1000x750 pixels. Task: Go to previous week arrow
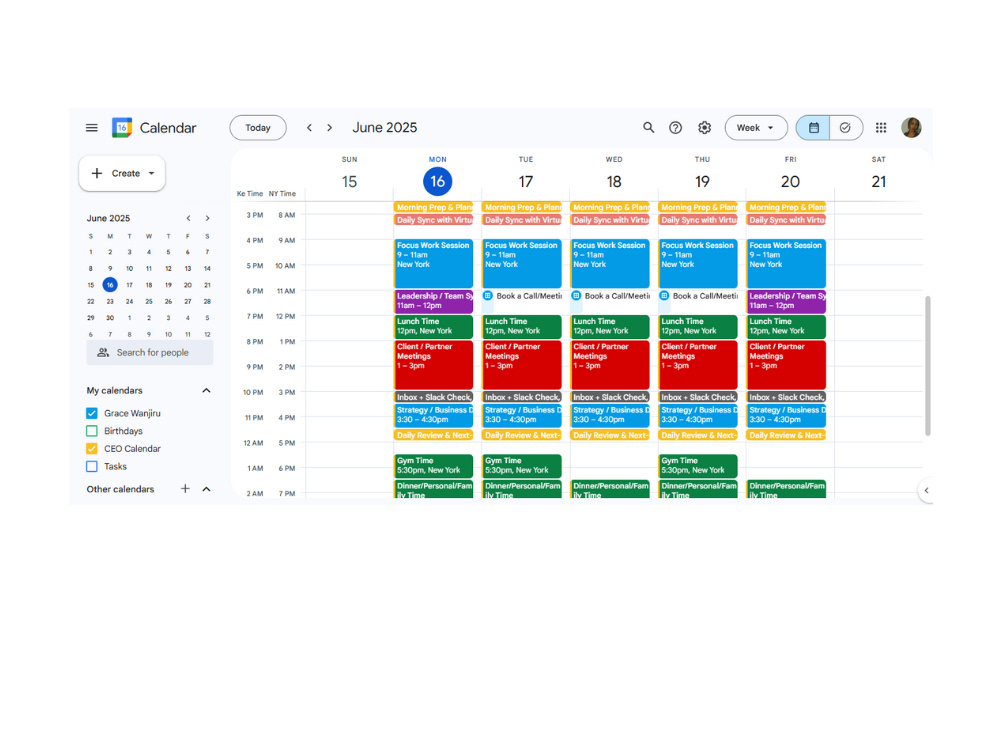tap(309, 128)
